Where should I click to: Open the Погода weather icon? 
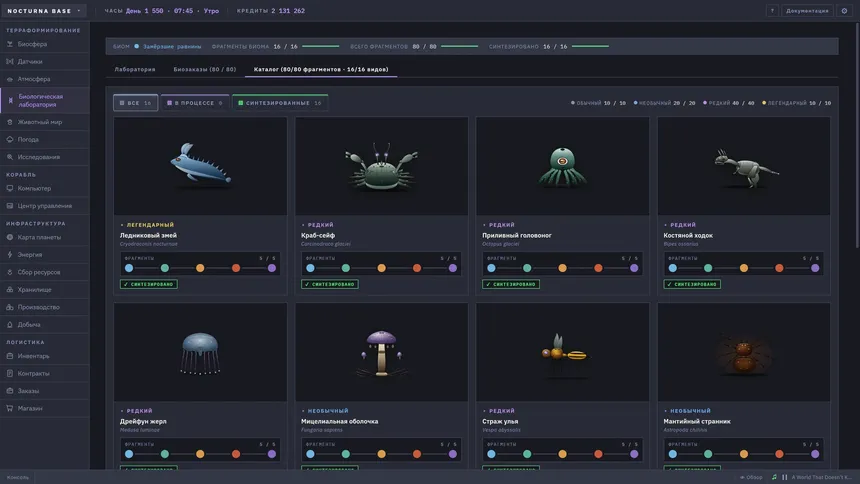(10, 139)
